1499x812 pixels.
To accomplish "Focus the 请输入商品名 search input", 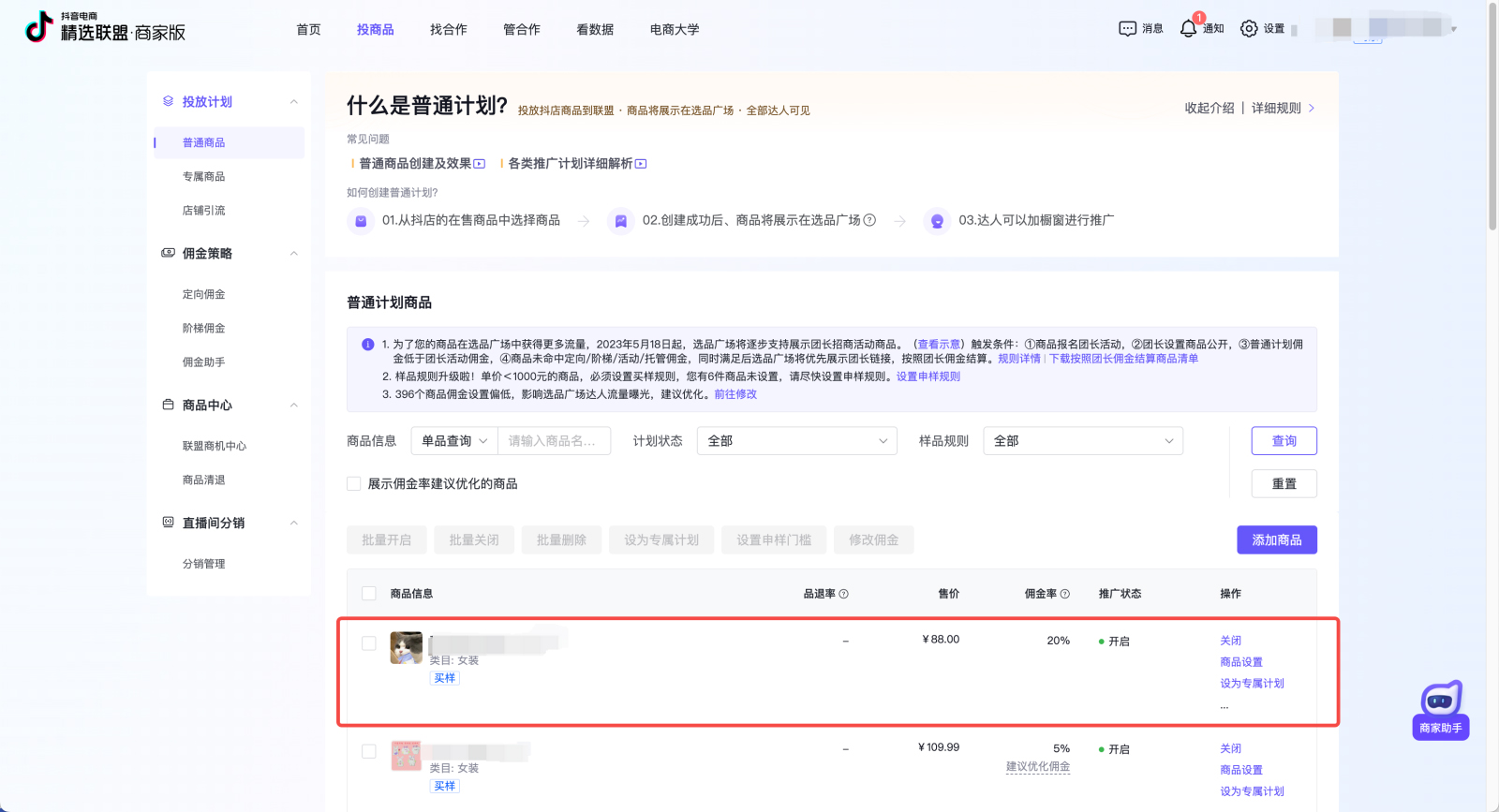I will (554, 441).
